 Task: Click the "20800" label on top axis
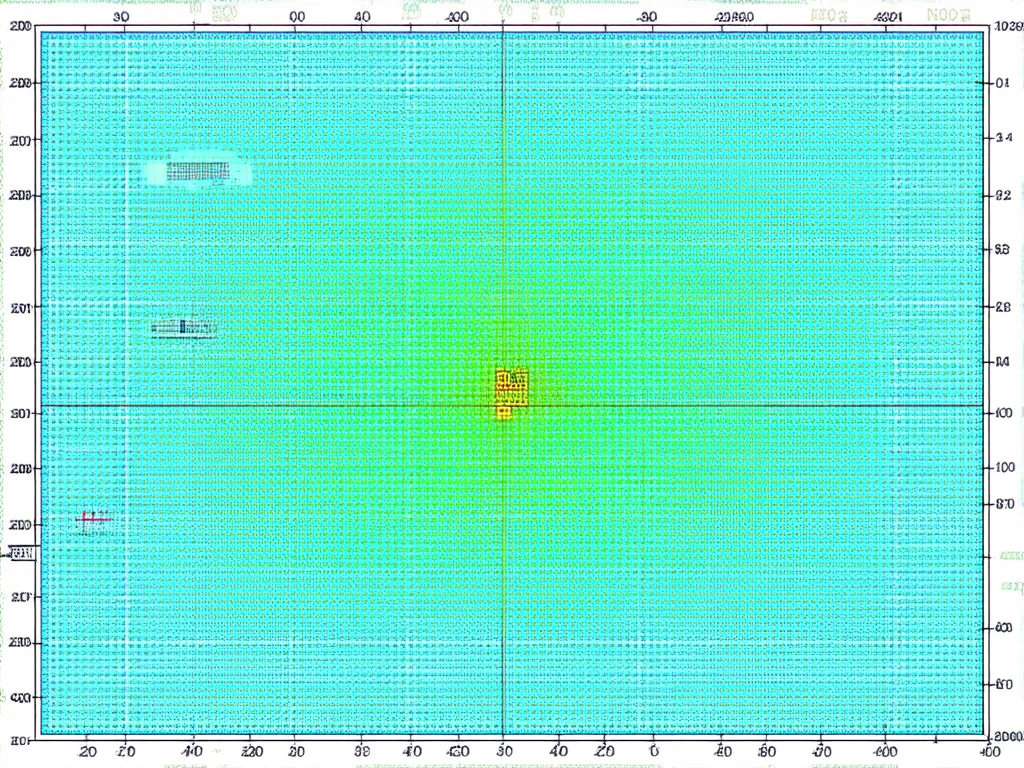[x=735, y=17]
